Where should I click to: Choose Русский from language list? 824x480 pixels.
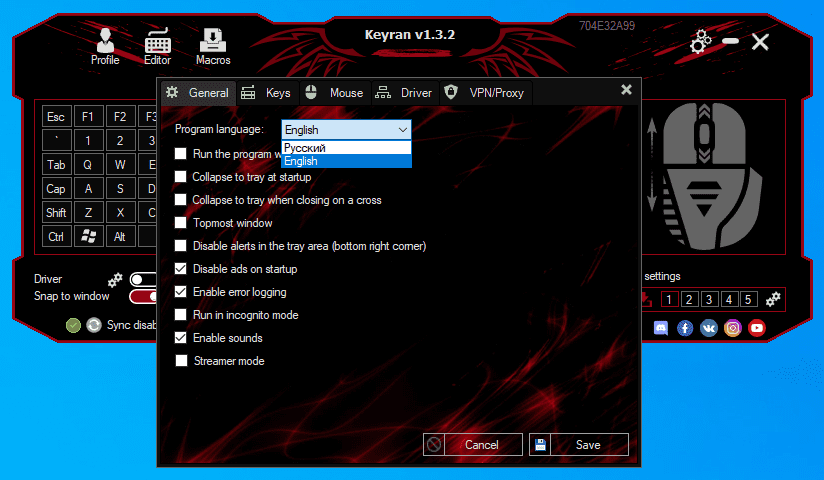(x=346, y=148)
